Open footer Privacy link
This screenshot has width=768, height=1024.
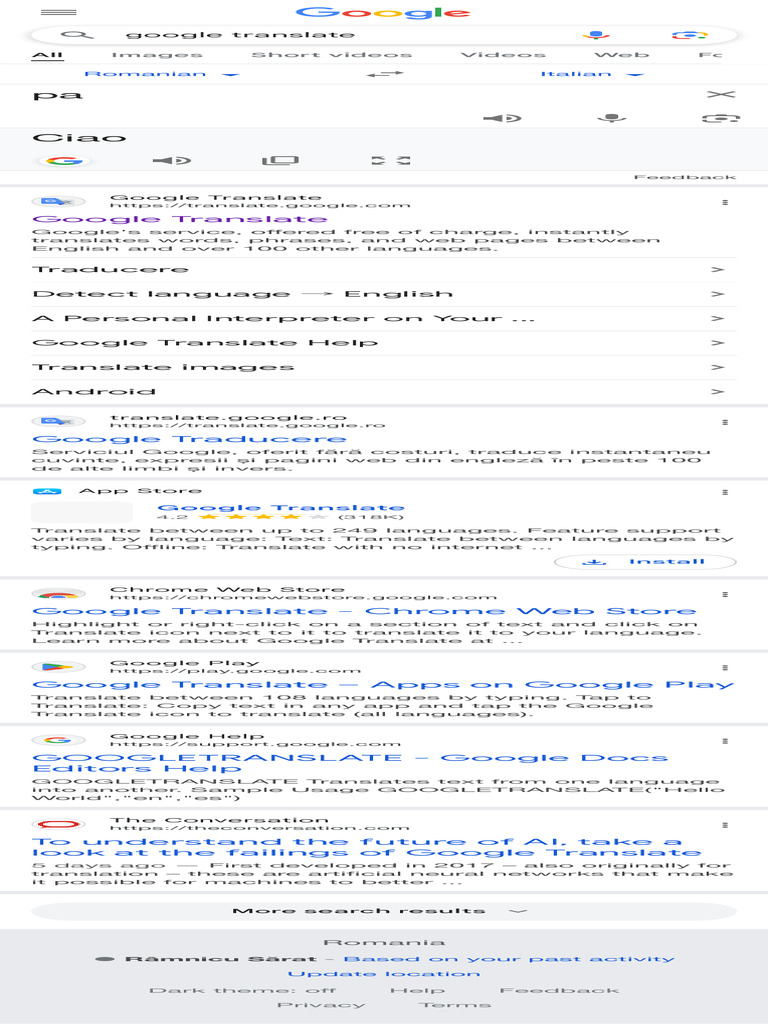tap(321, 1005)
